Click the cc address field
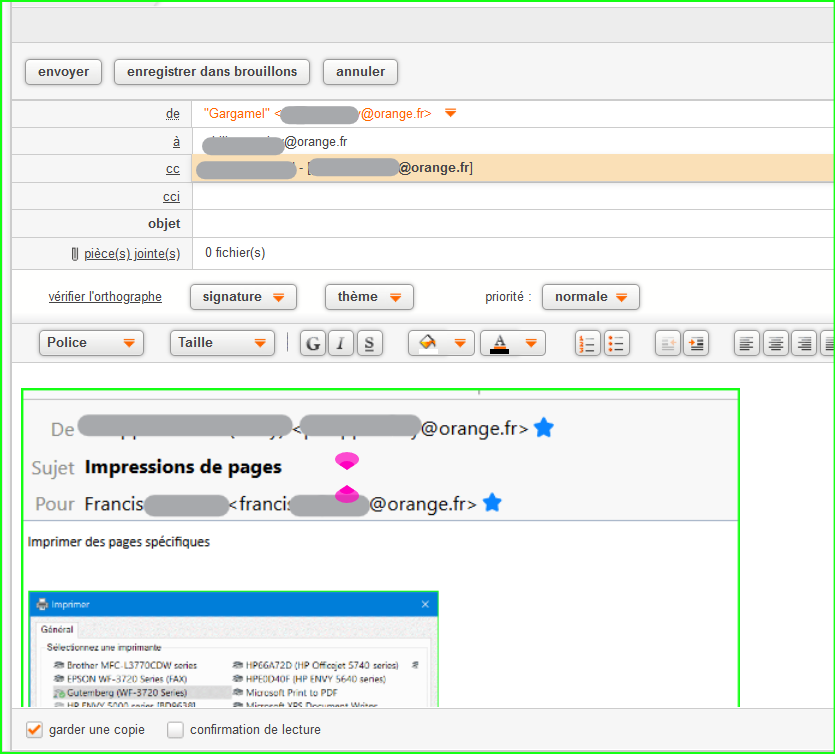Screen dimensions: 835x754 point(513,168)
